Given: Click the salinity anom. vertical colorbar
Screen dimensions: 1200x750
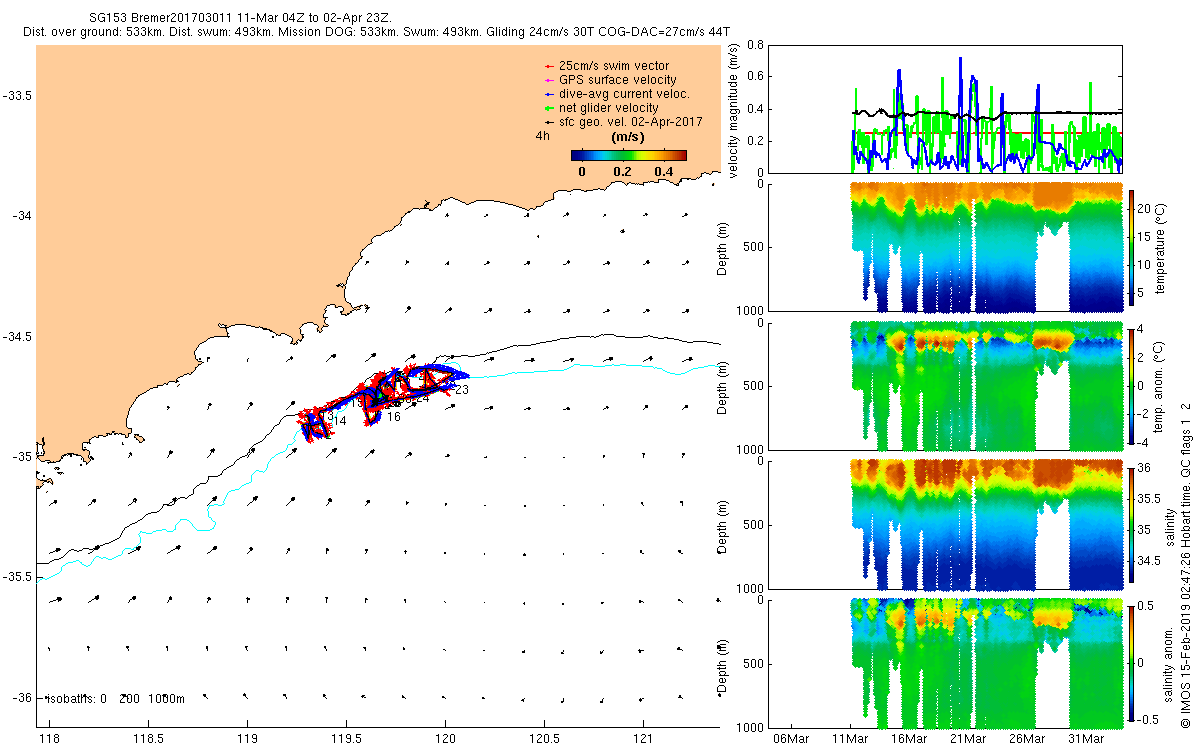Looking at the screenshot, I should point(1133,662).
